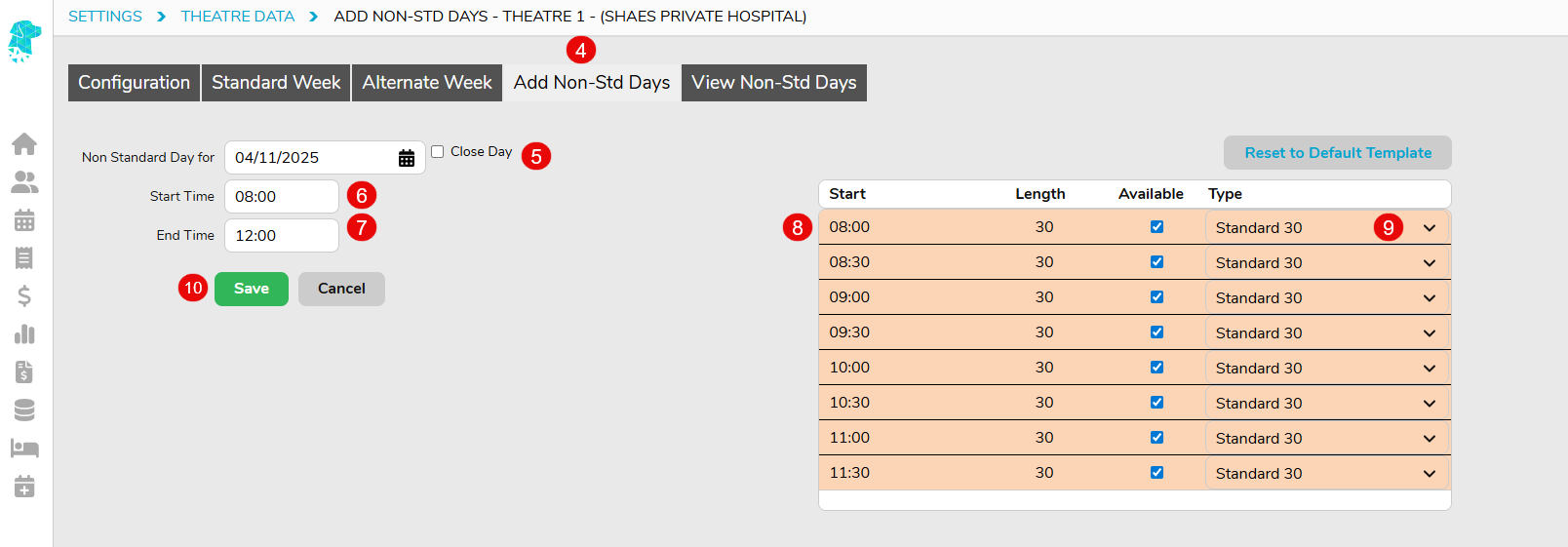Click the receipt icon in sidebar
1568x547 pixels.
24,257
